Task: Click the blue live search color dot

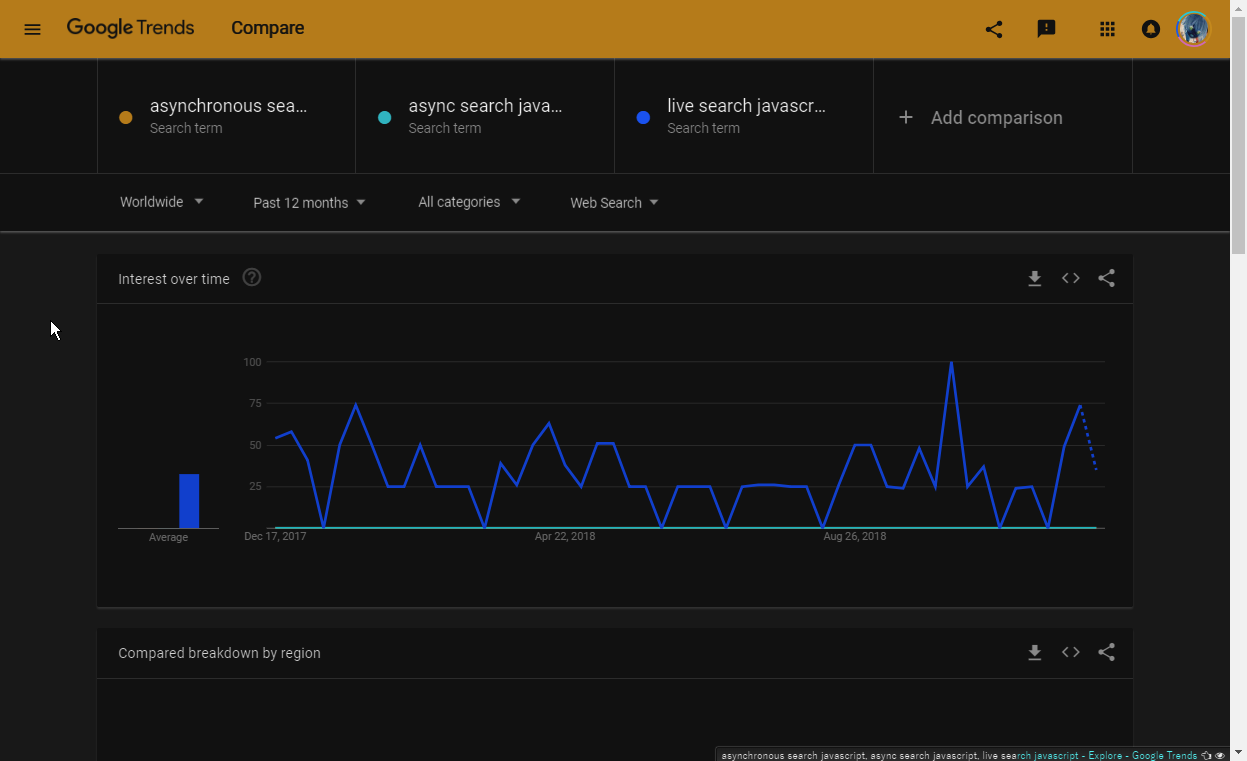Action: pos(644,118)
